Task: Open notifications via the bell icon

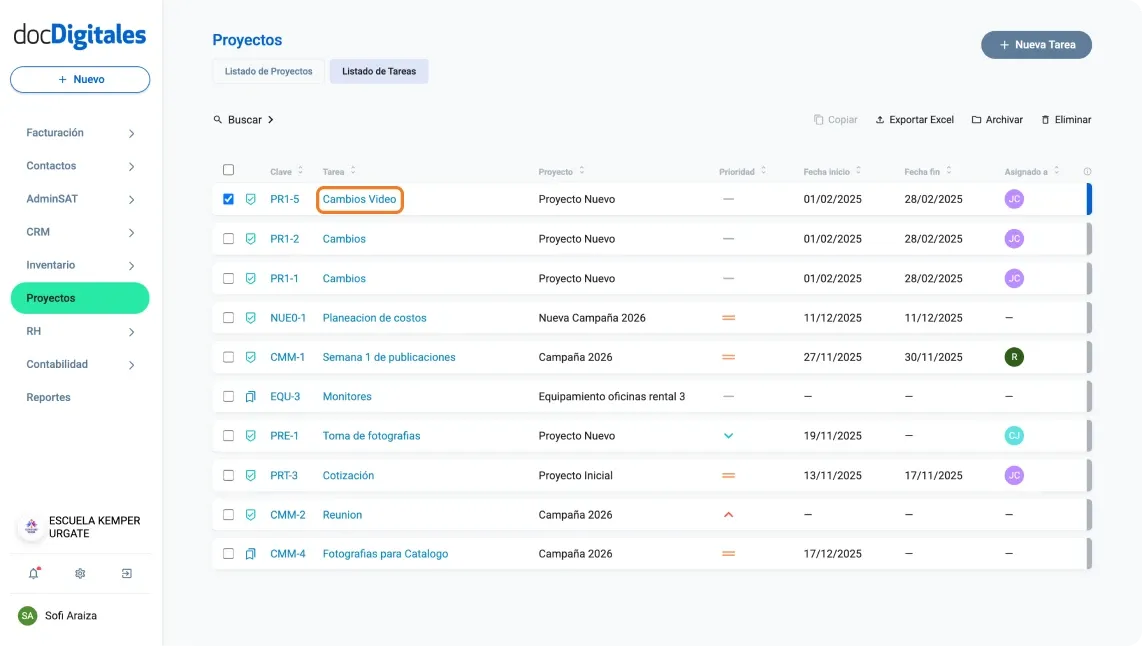Action: coord(33,573)
